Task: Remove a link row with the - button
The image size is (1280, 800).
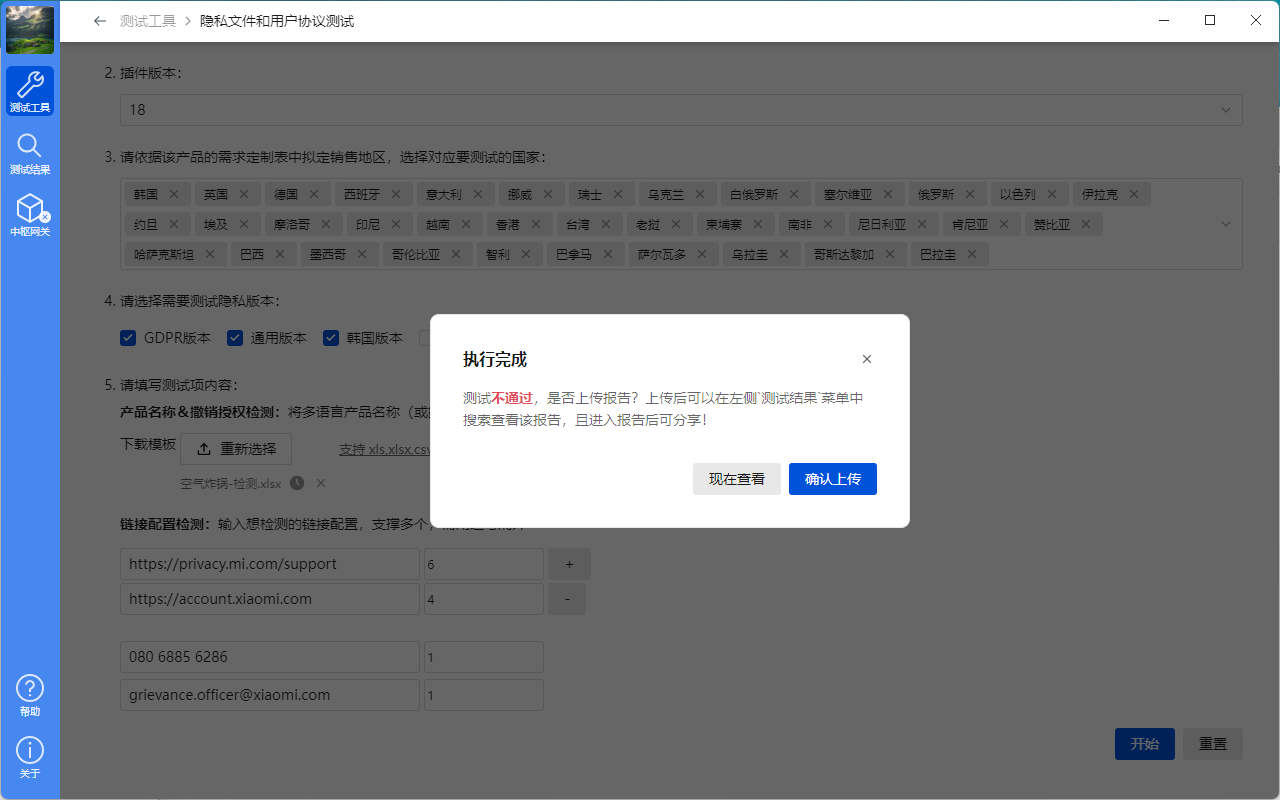Action: [x=567, y=599]
